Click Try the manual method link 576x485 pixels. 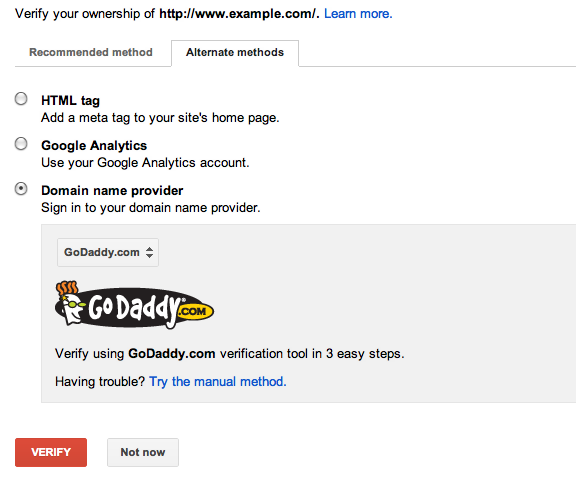(217, 381)
